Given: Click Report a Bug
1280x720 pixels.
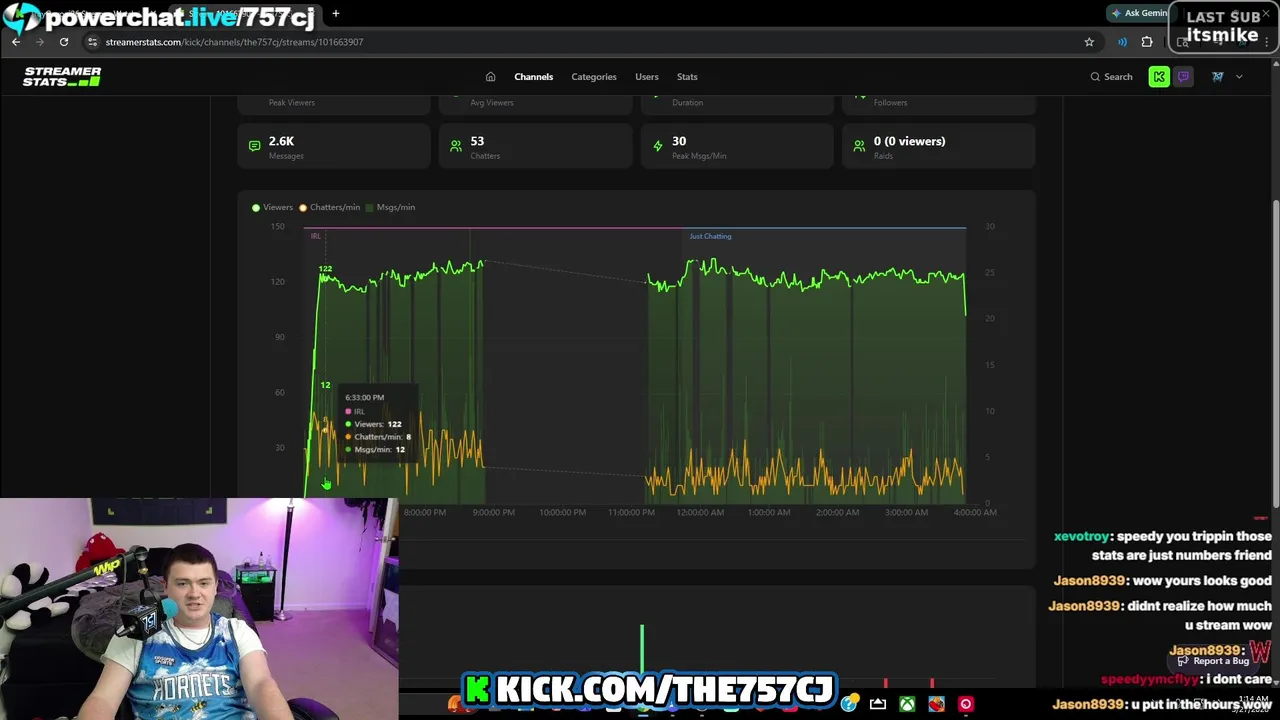Looking at the screenshot, I should (1214, 661).
